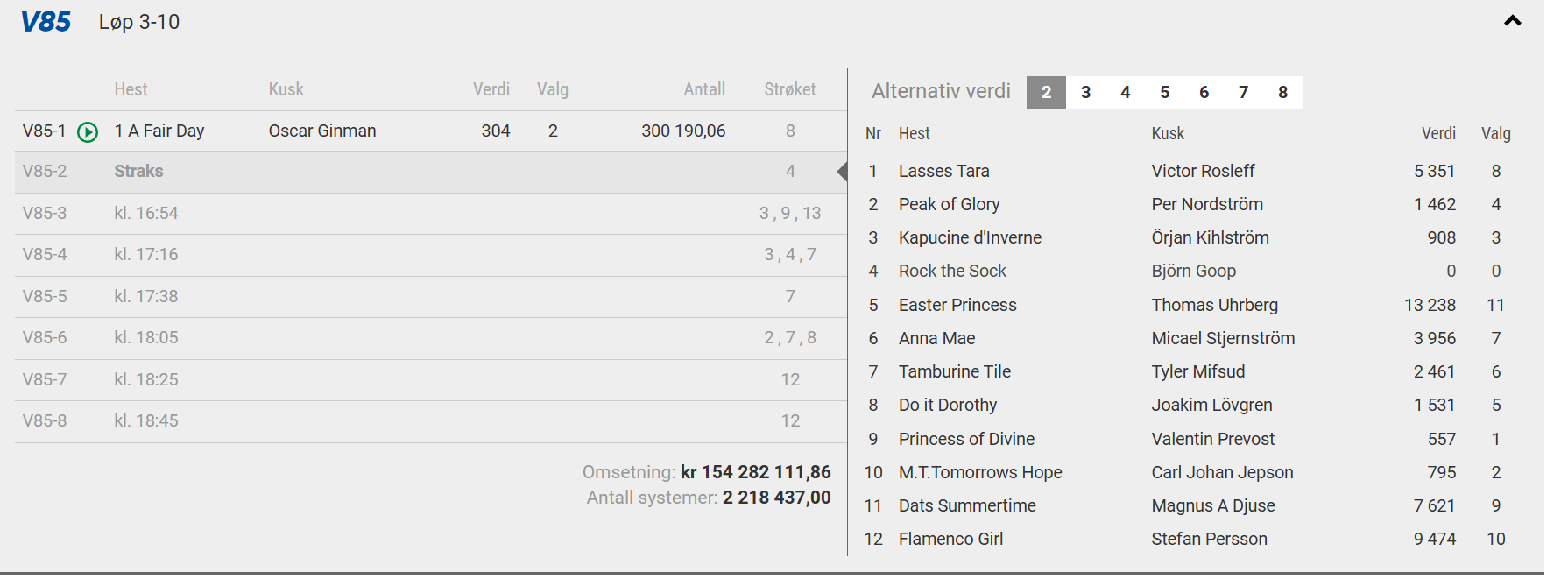This screenshot has height=579, width=1568.
Task: Click driver Örjan Kihlström
Action: (x=1210, y=238)
